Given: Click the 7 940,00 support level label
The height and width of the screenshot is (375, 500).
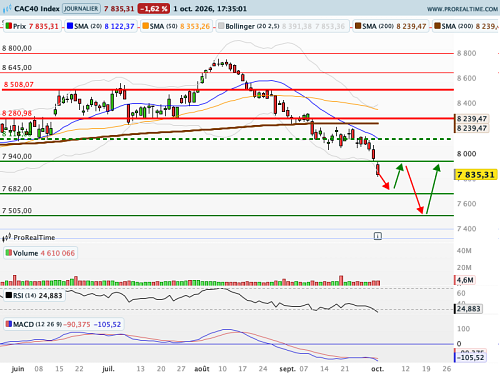Looking at the screenshot, I should (x=17, y=156).
